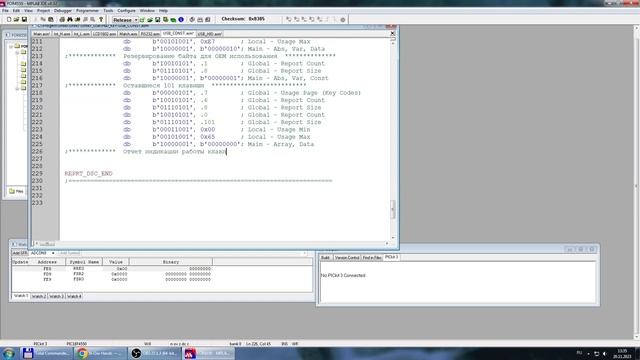640x360 pixels.
Task: Click the Windows Start button
Action: click(x=9, y=353)
